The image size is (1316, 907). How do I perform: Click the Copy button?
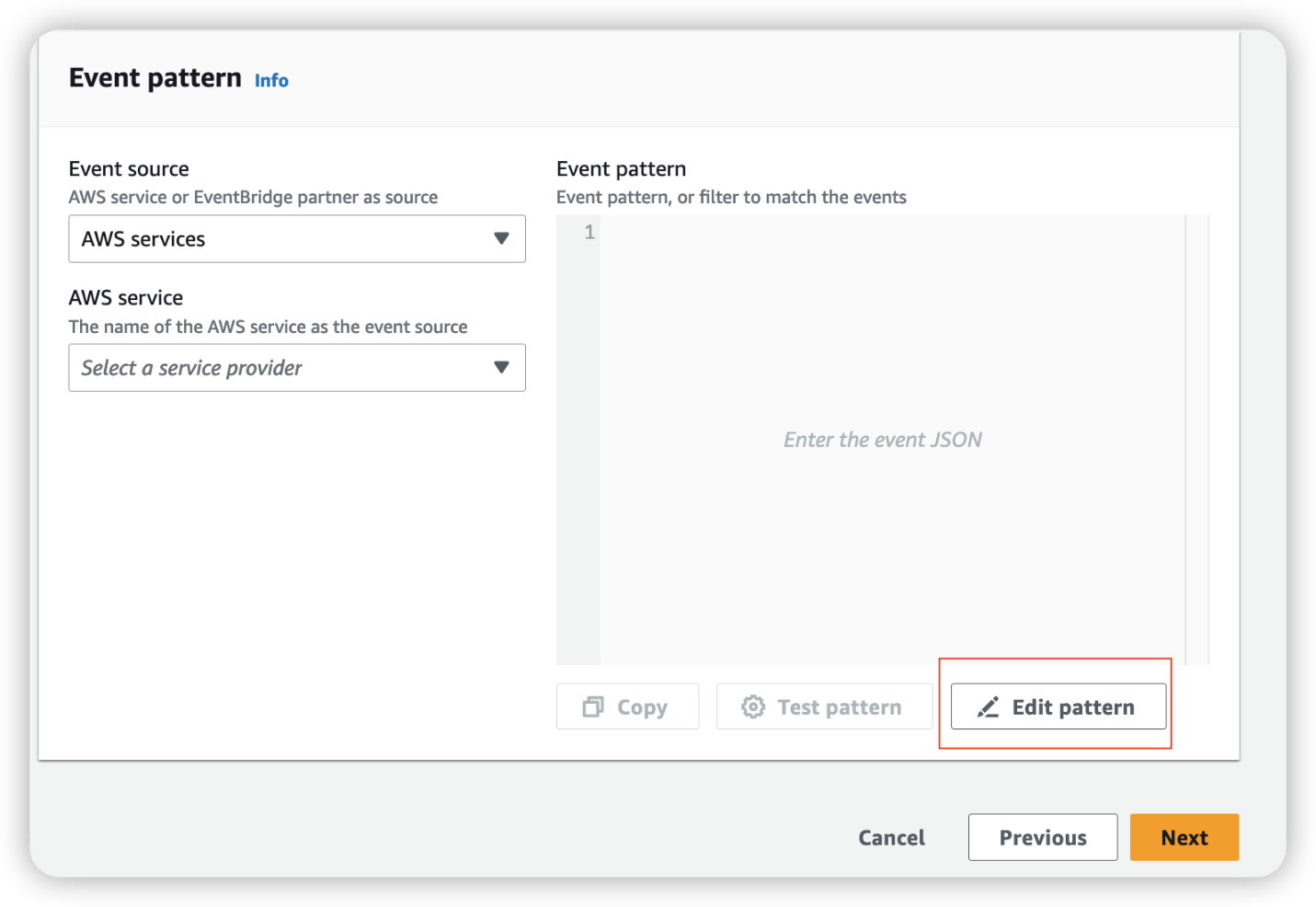(x=627, y=706)
